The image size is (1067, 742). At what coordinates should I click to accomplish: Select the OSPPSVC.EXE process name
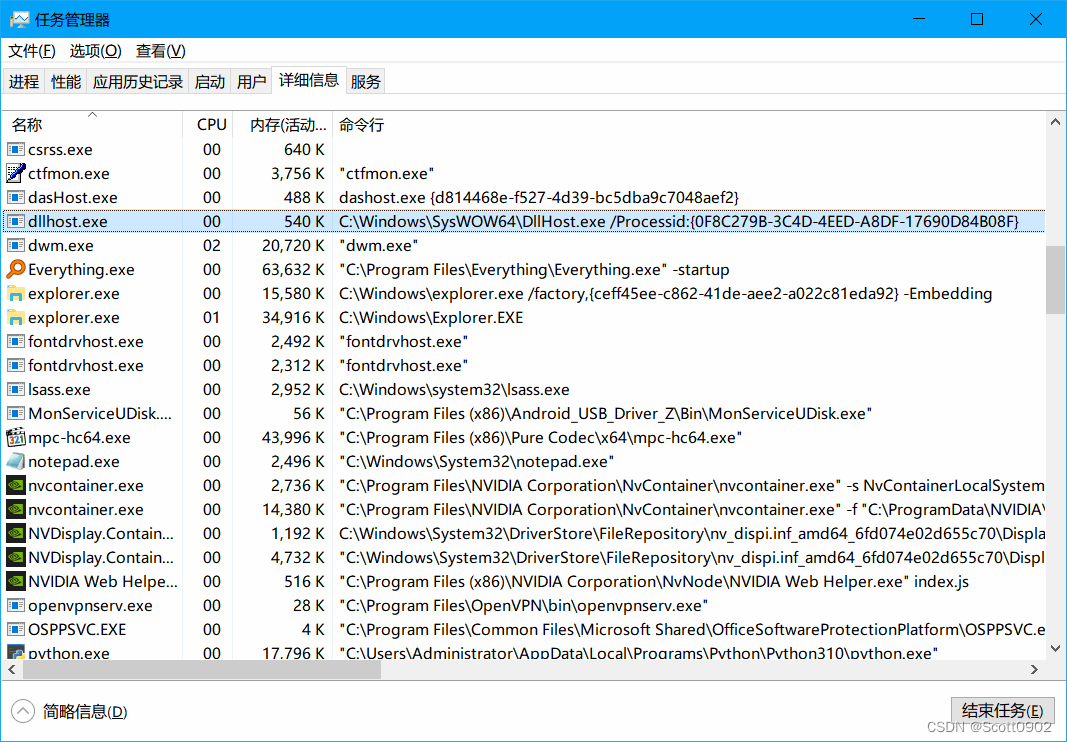[x=77, y=629]
